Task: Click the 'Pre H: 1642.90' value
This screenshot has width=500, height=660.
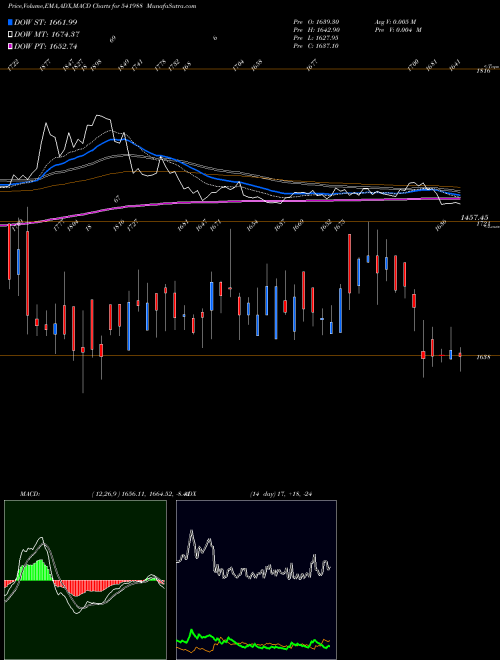Action: pos(316,29)
